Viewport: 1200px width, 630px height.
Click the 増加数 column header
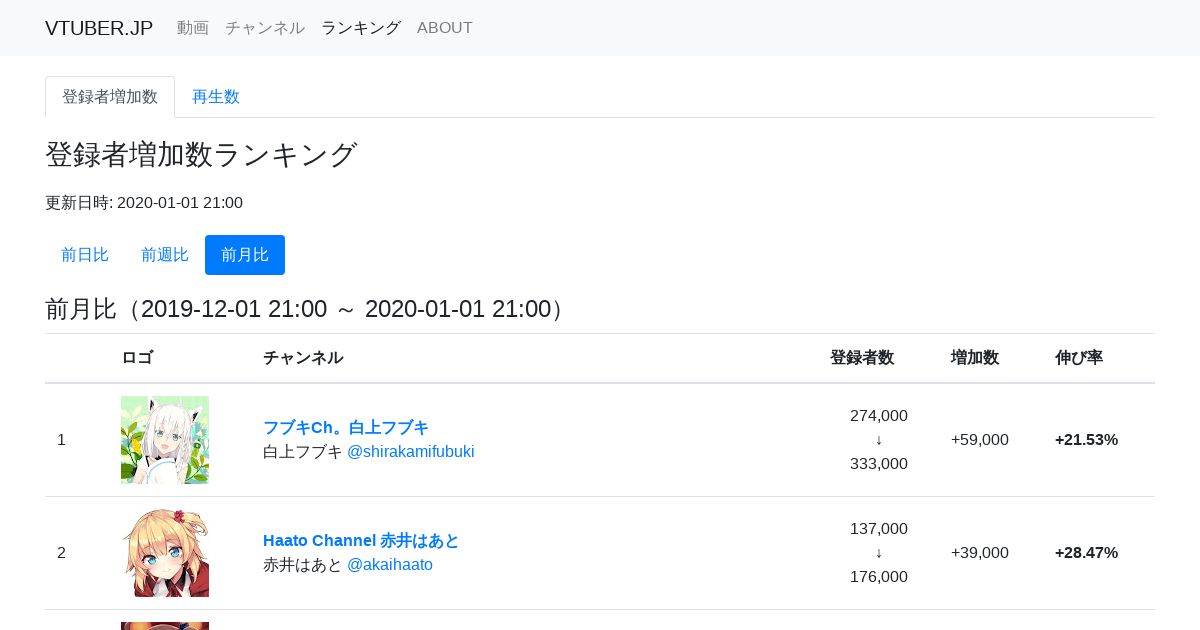click(x=975, y=358)
